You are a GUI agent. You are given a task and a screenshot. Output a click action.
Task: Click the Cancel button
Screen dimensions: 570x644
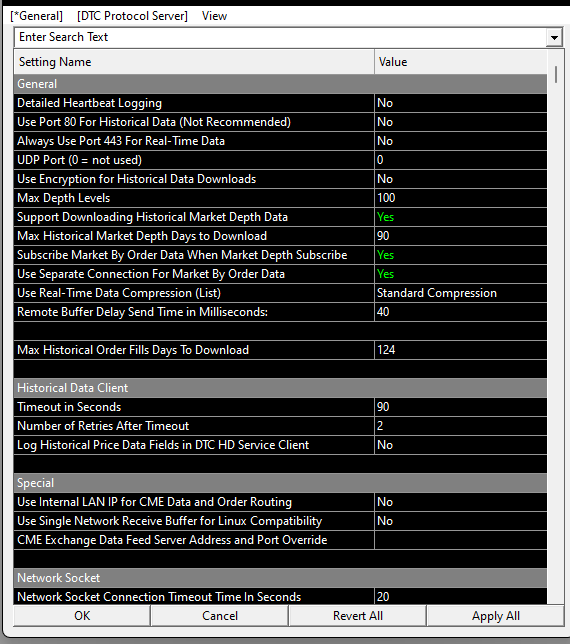click(220, 616)
